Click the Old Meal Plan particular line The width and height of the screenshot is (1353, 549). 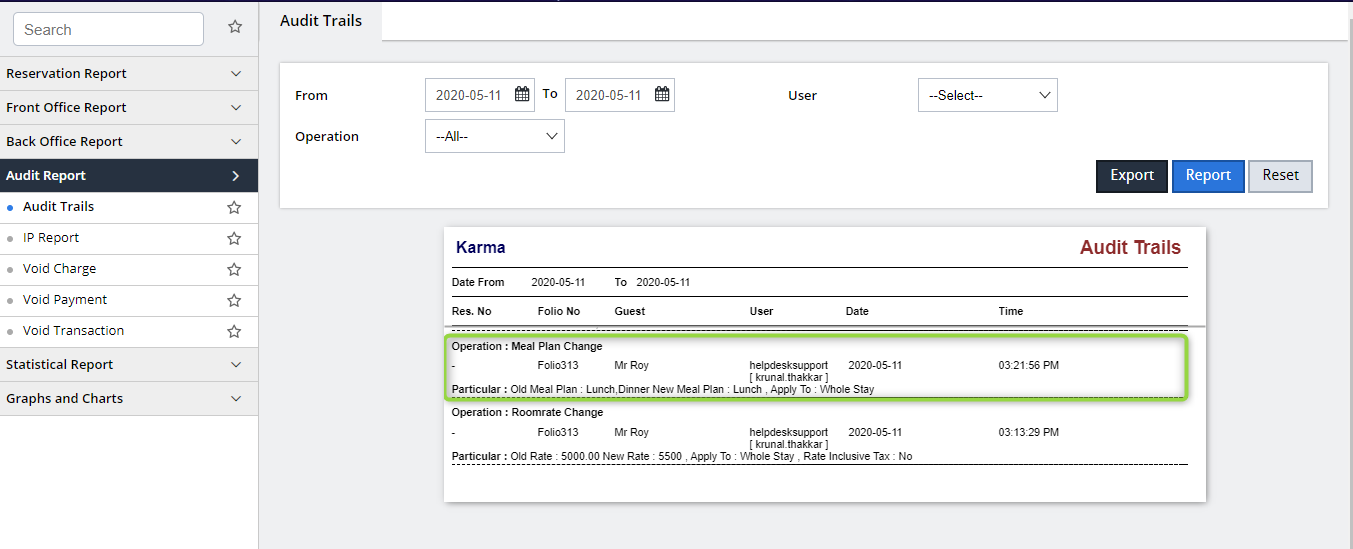point(663,389)
